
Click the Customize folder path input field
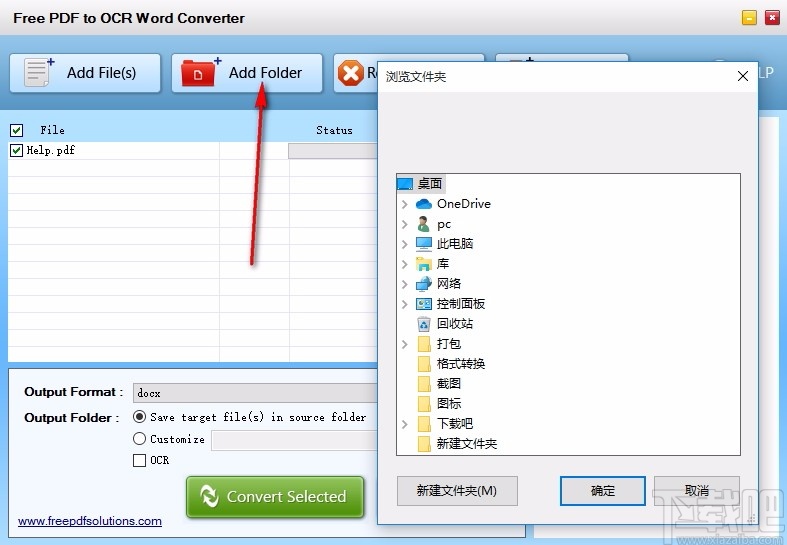(x=294, y=440)
